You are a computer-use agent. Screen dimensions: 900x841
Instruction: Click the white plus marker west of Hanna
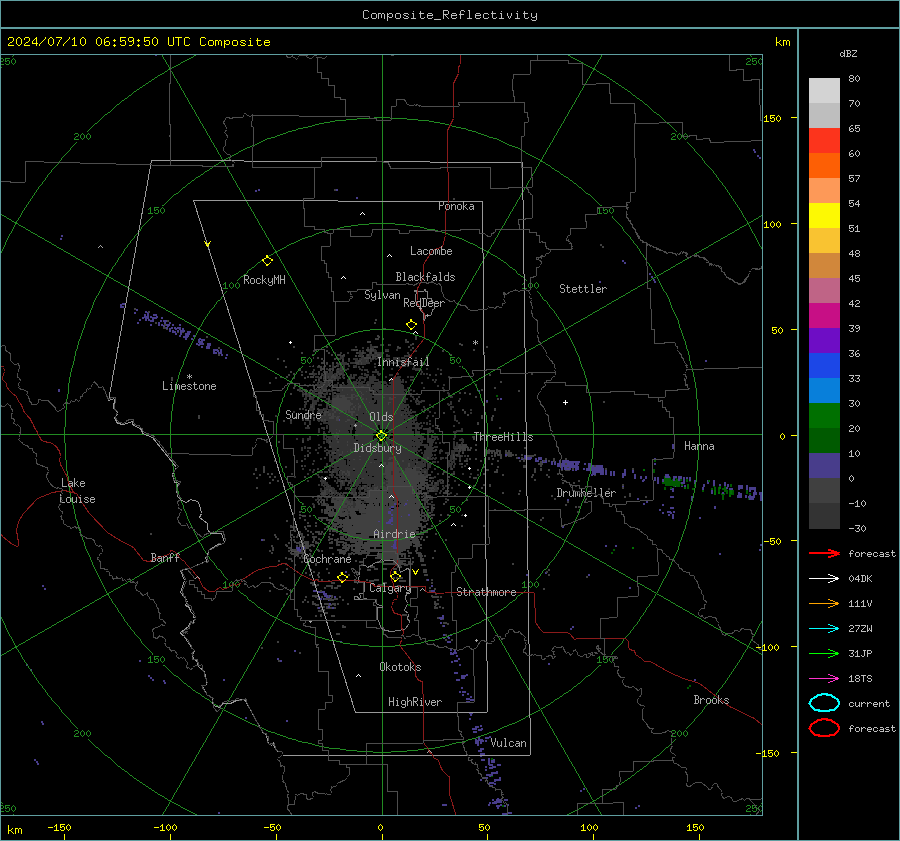pyautogui.click(x=565, y=402)
